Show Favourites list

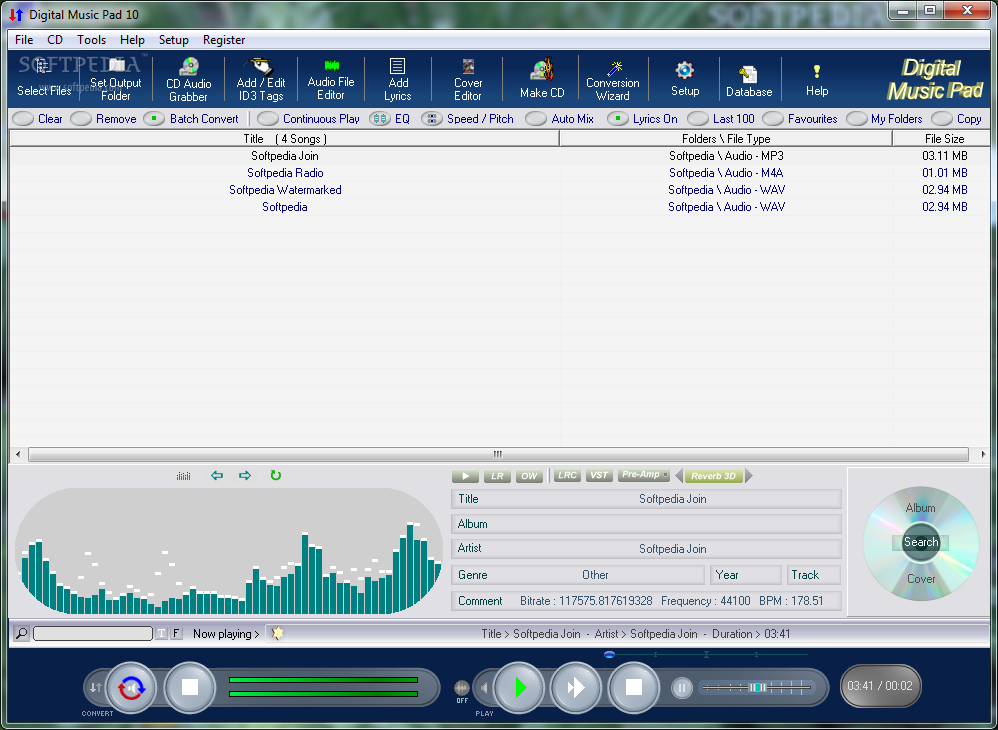click(x=773, y=119)
